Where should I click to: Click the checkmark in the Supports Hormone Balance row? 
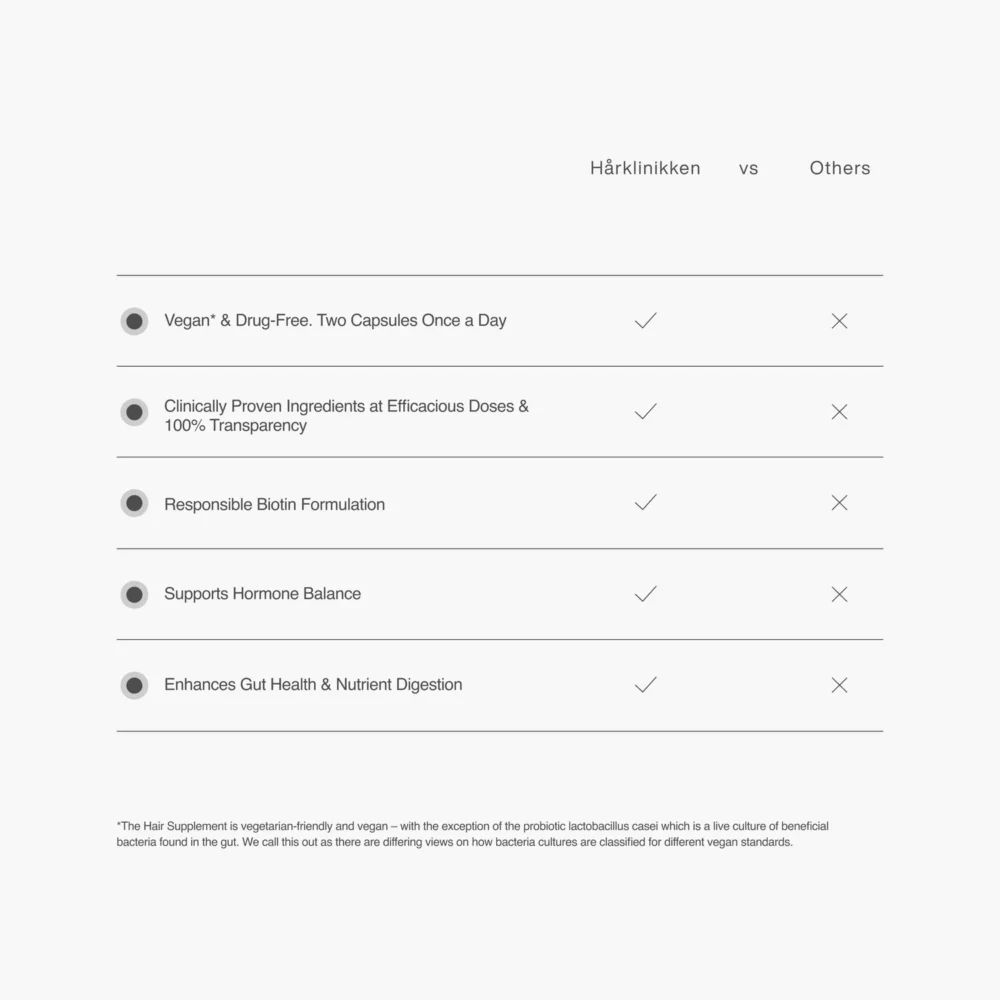[x=645, y=594]
